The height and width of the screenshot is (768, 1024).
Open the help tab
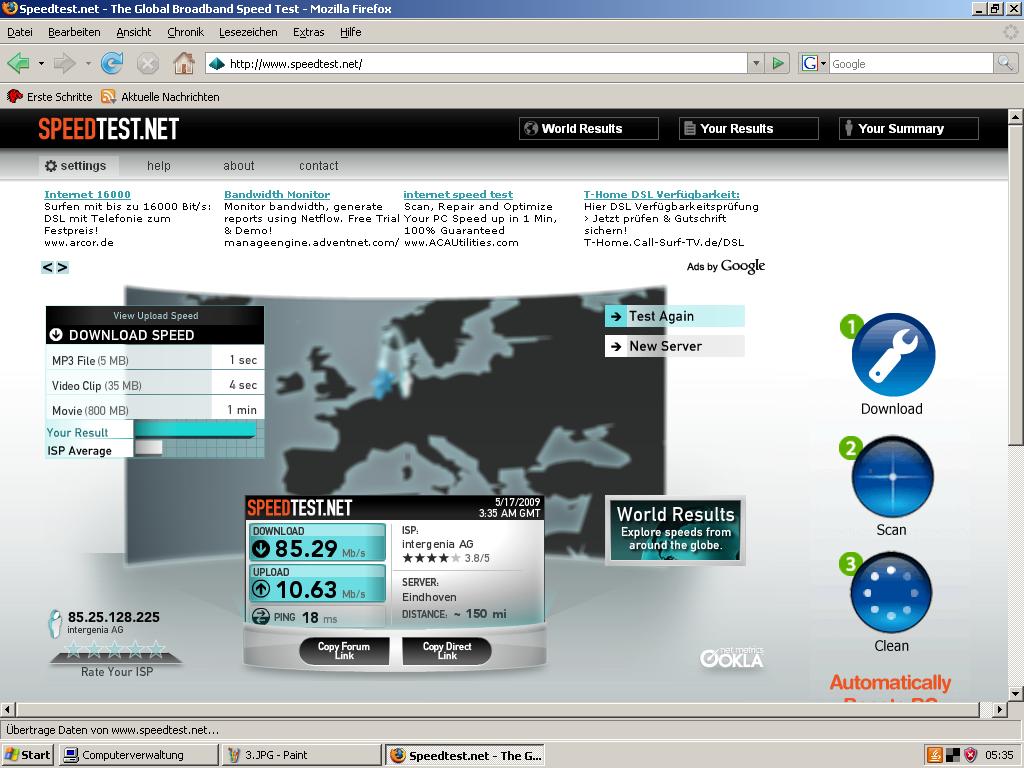[159, 166]
